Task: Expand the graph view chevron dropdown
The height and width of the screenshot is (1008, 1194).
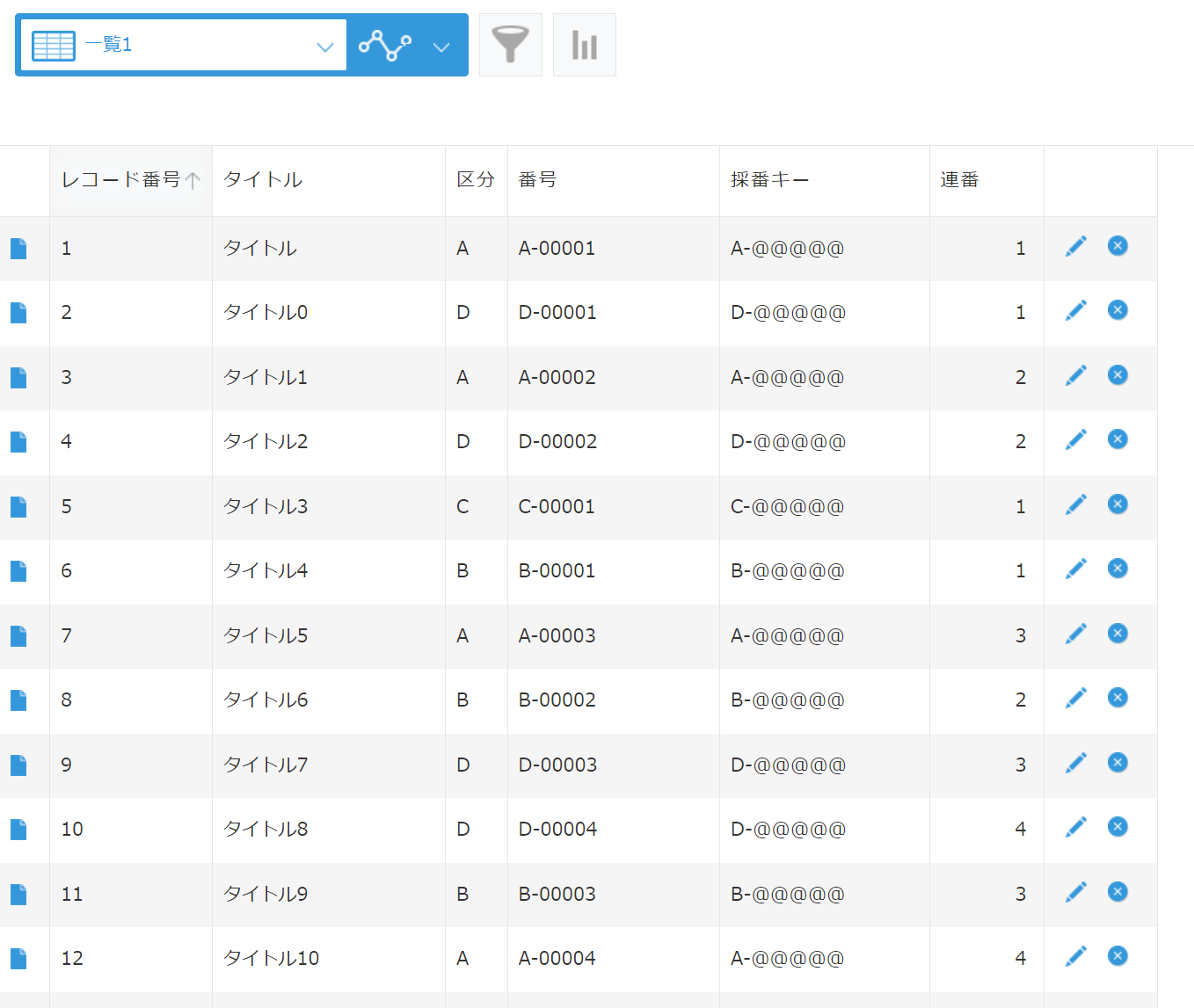Action: [x=441, y=47]
